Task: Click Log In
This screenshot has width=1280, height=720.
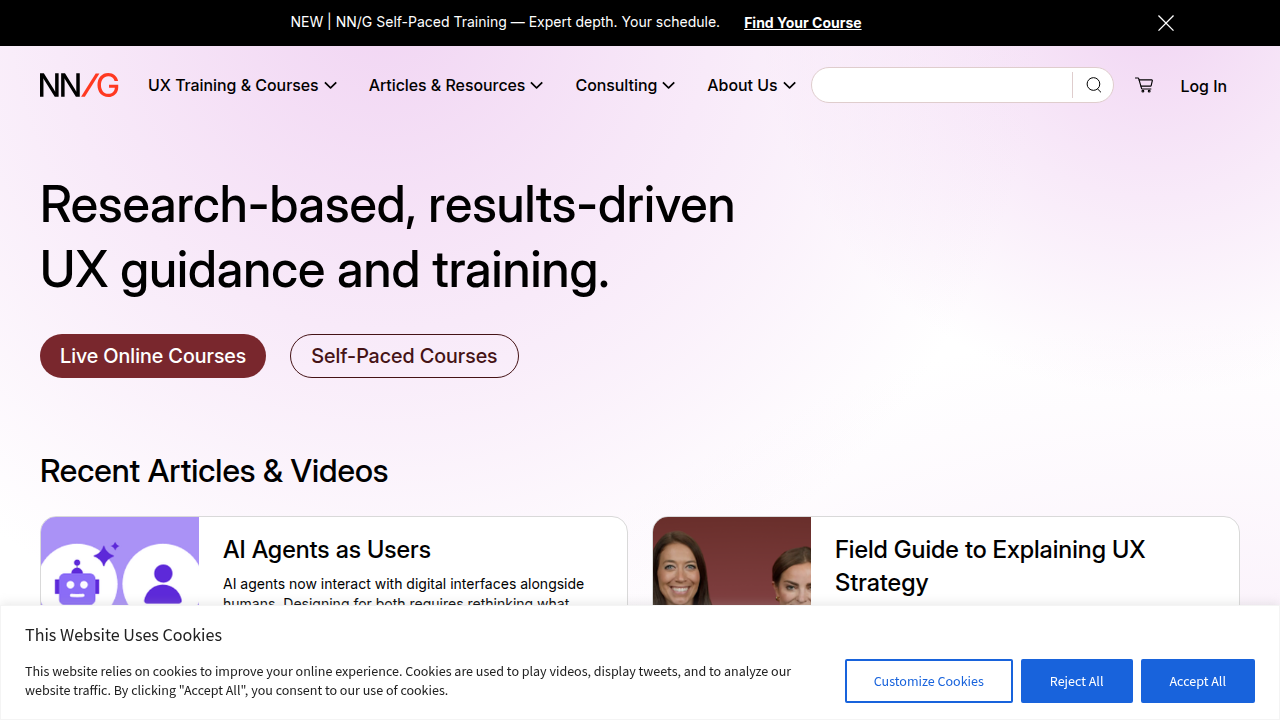Action: tap(1203, 86)
